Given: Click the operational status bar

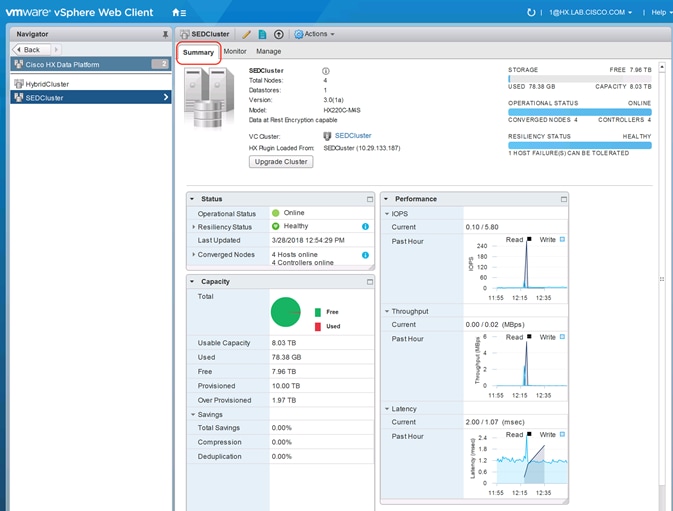Looking at the screenshot, I should 580,112.
